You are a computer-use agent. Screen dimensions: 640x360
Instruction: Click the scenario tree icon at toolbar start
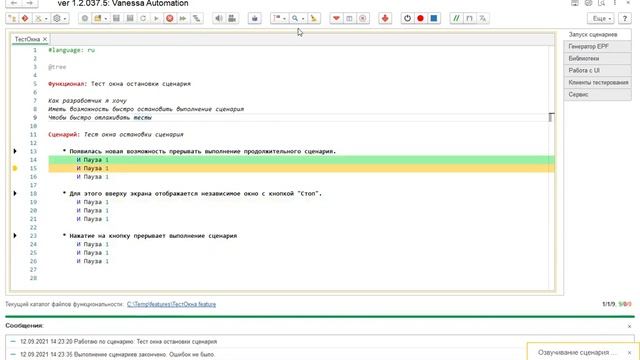(x=12, y=18)
